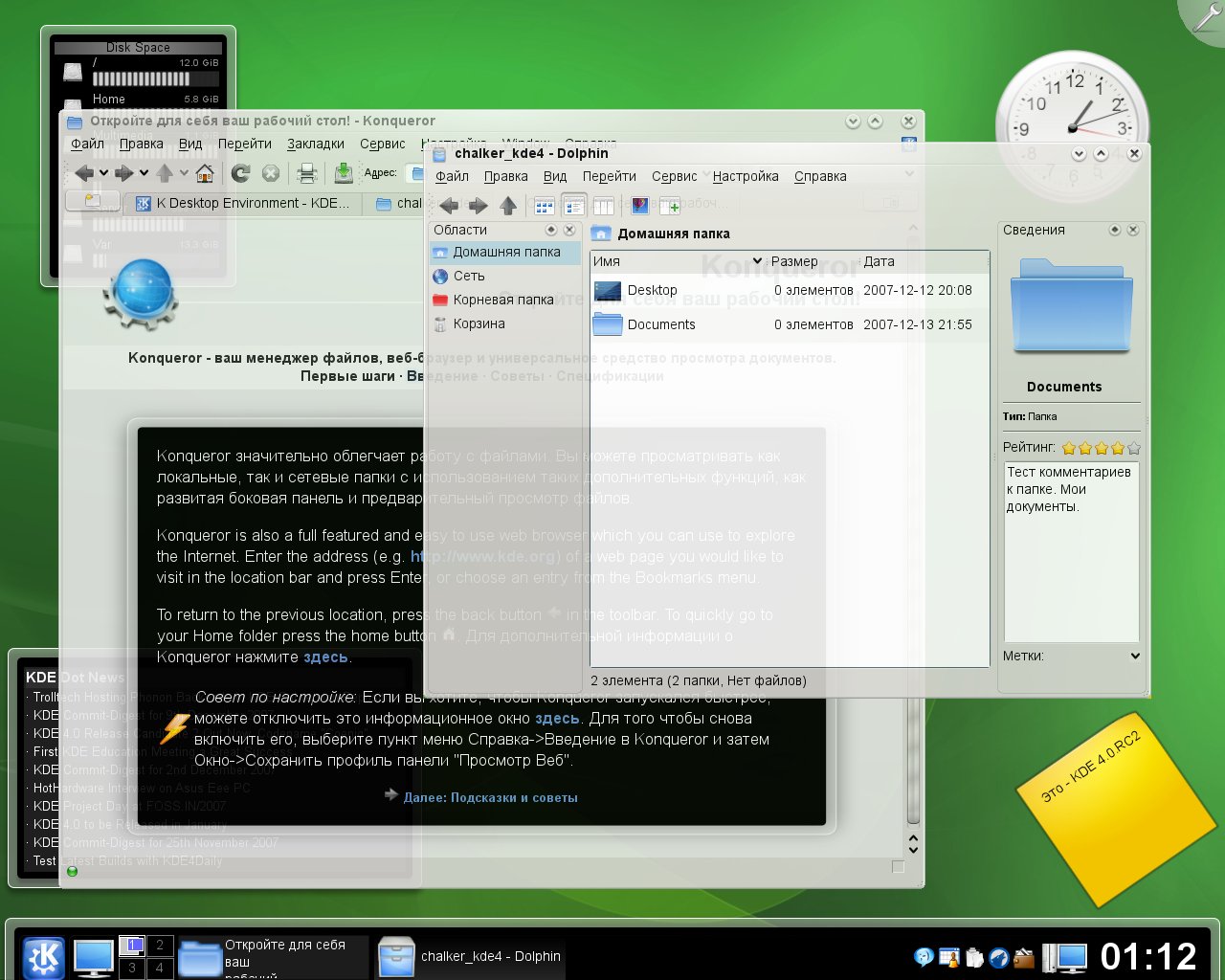Open Konqueror Правка menu
This screenshot has width=1225, height=980.
[141, 144]
